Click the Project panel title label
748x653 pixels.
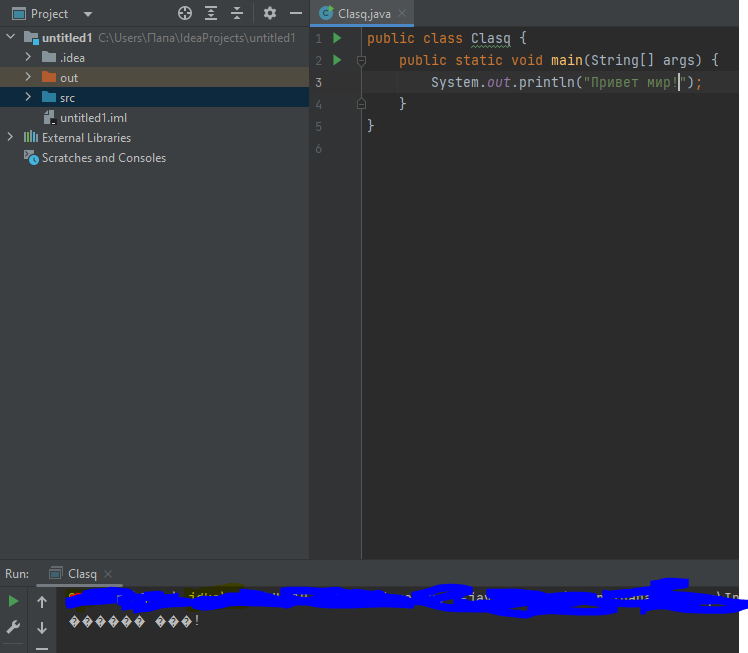(49, 14)
